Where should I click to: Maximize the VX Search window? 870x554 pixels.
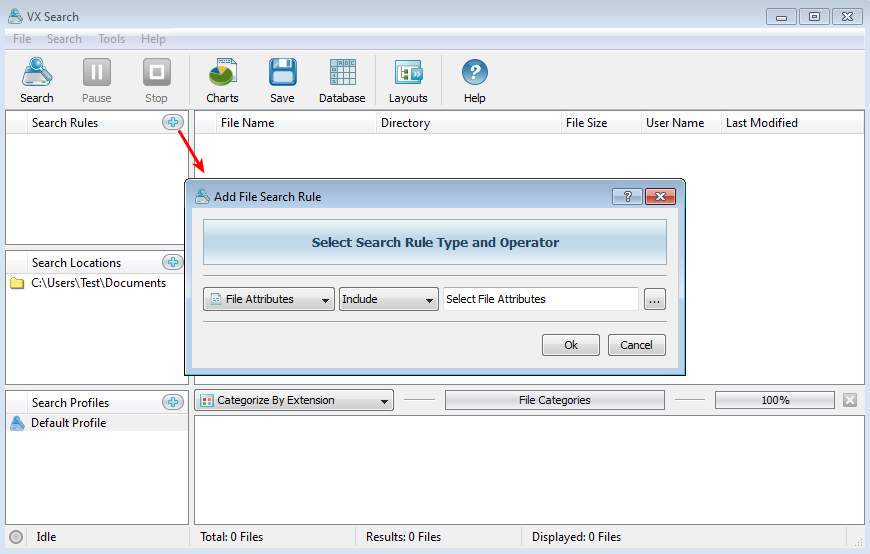(x=814, y=17)
